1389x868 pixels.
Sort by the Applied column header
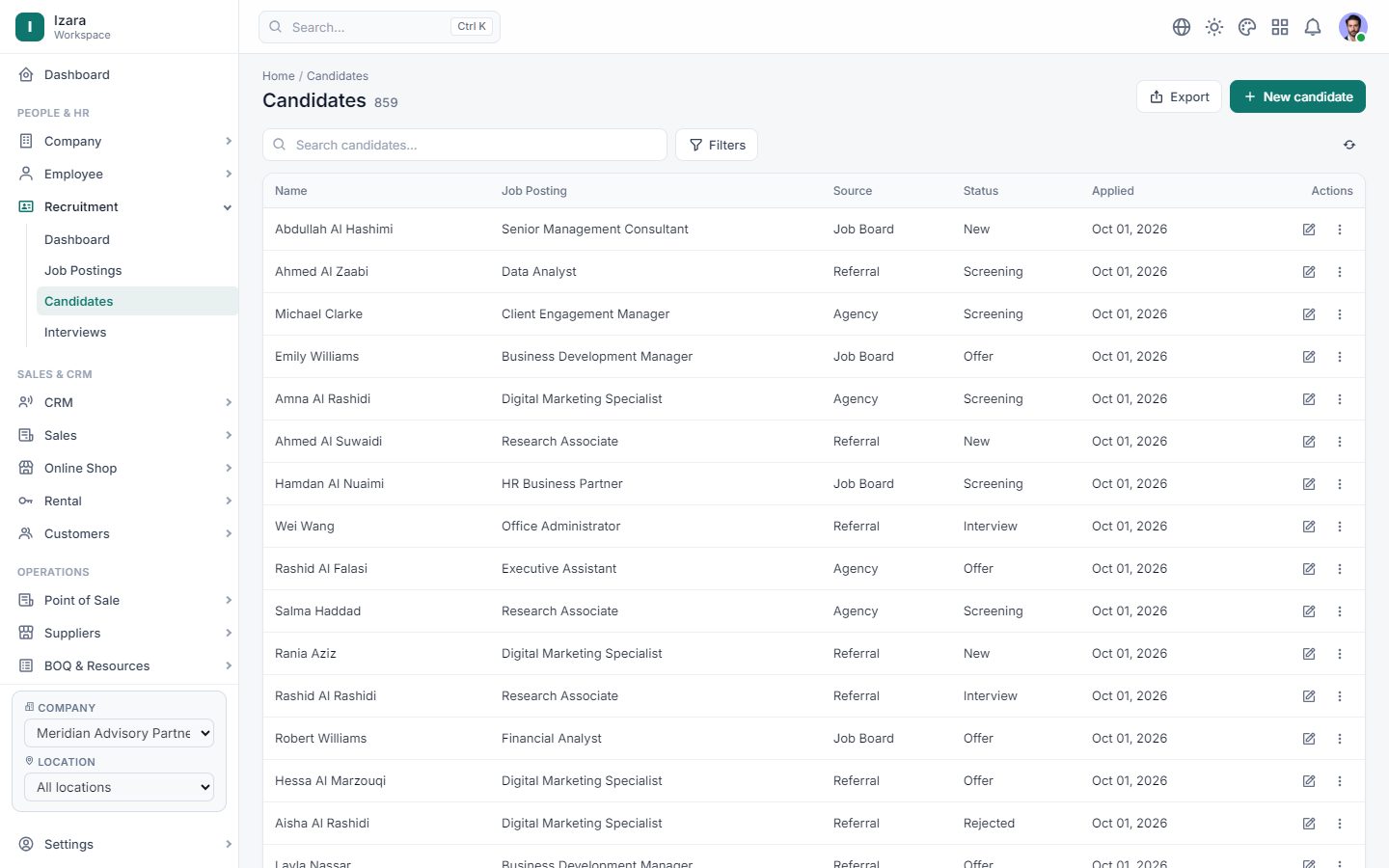point(1113,191)
